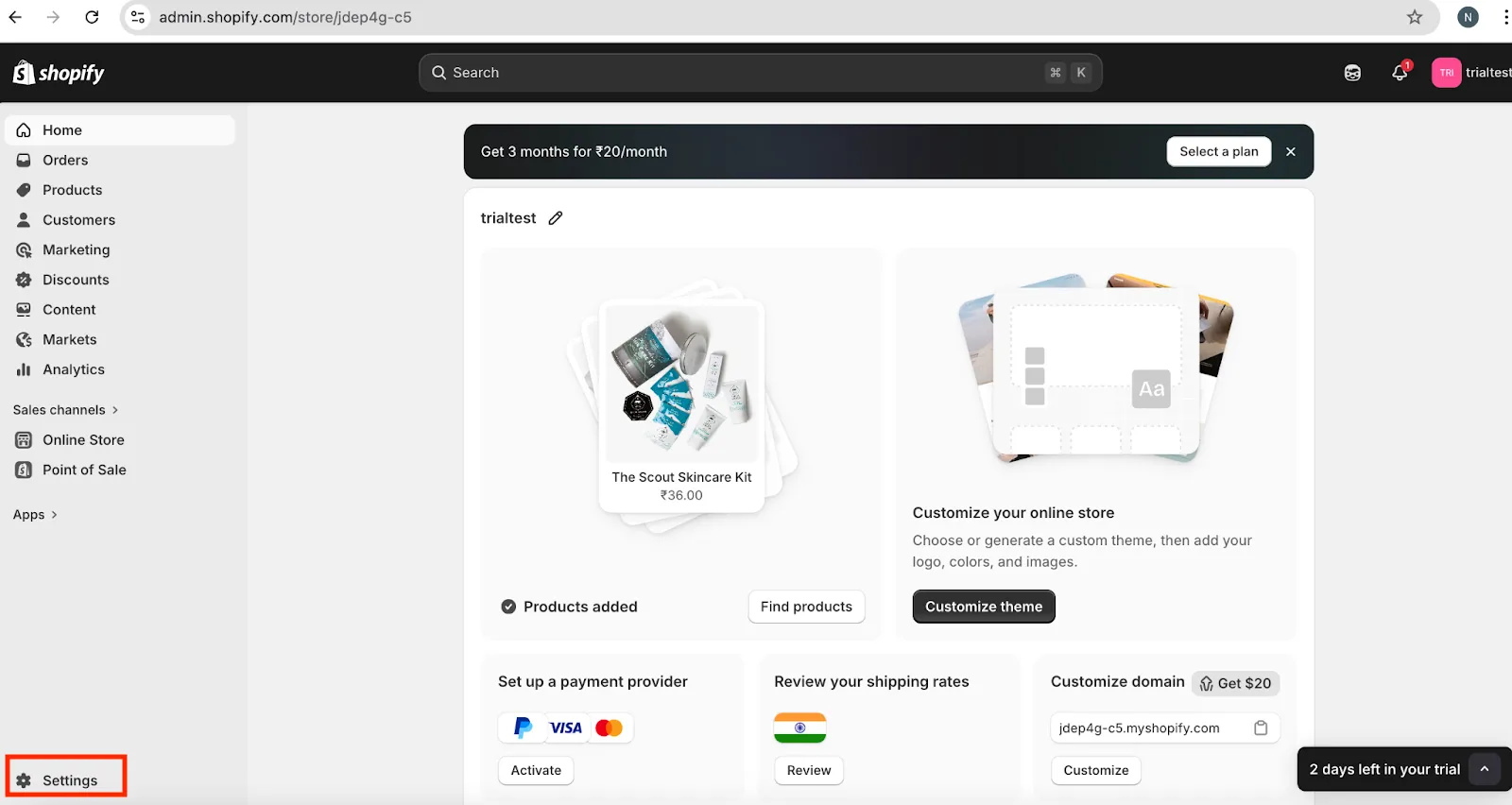This screenshot has width=1512, height=805.
Task: Click 'Customize your online store' heading
Action: click(1013, 513)
